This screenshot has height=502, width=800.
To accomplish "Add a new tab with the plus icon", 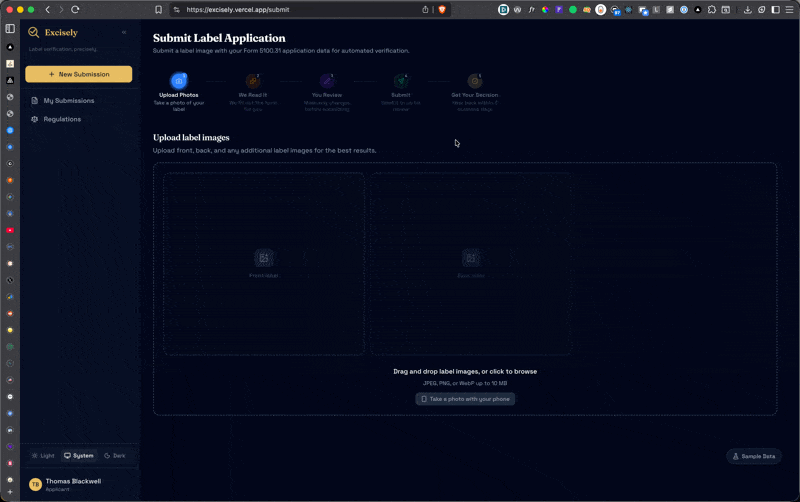I will tap(10, 492).
